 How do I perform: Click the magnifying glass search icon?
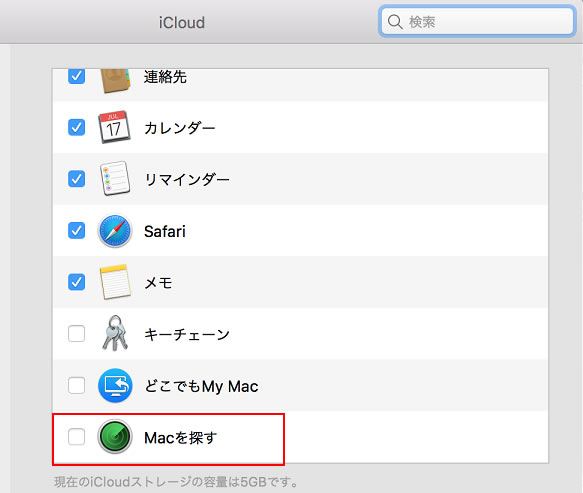tap(395, 22)
